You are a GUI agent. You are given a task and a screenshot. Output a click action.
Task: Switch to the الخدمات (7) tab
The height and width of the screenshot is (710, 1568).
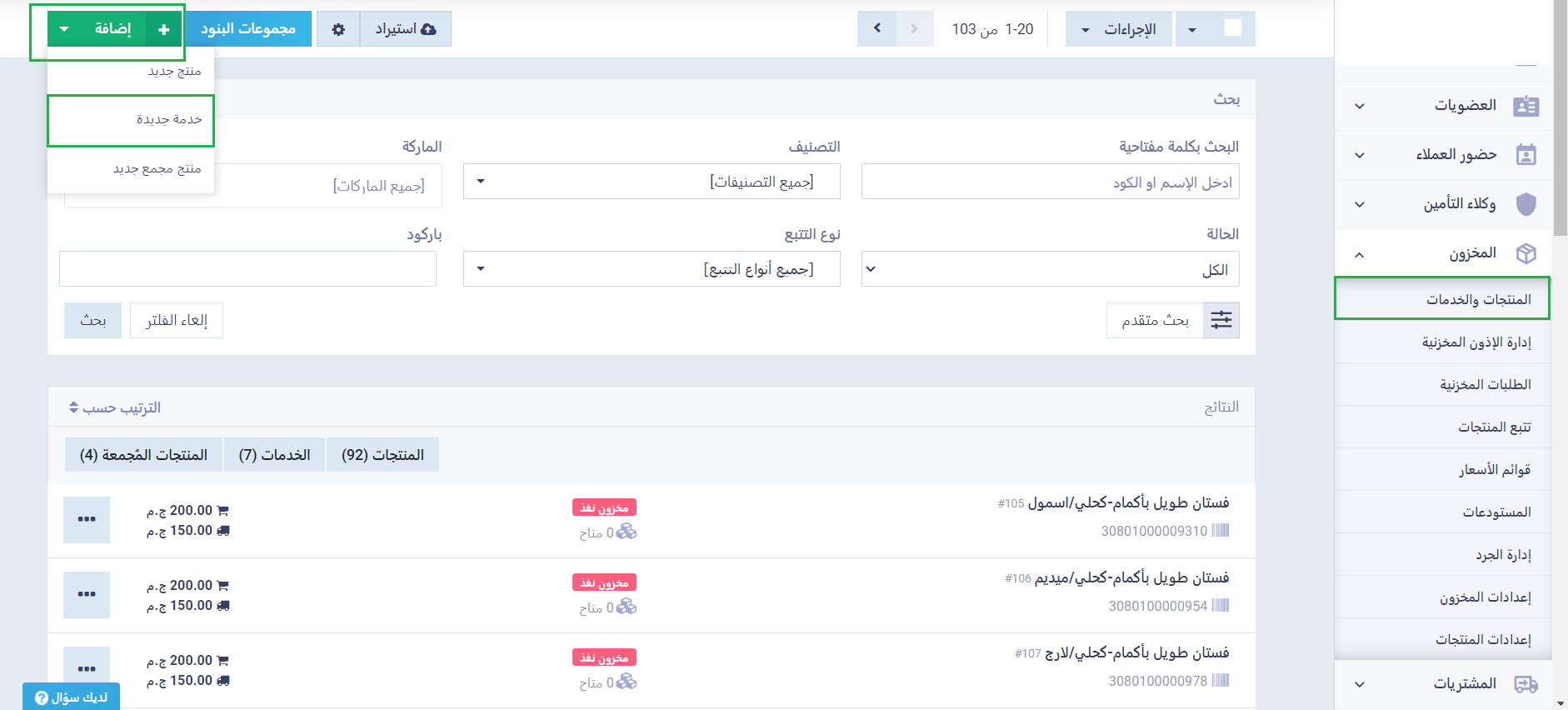[274, 455]
